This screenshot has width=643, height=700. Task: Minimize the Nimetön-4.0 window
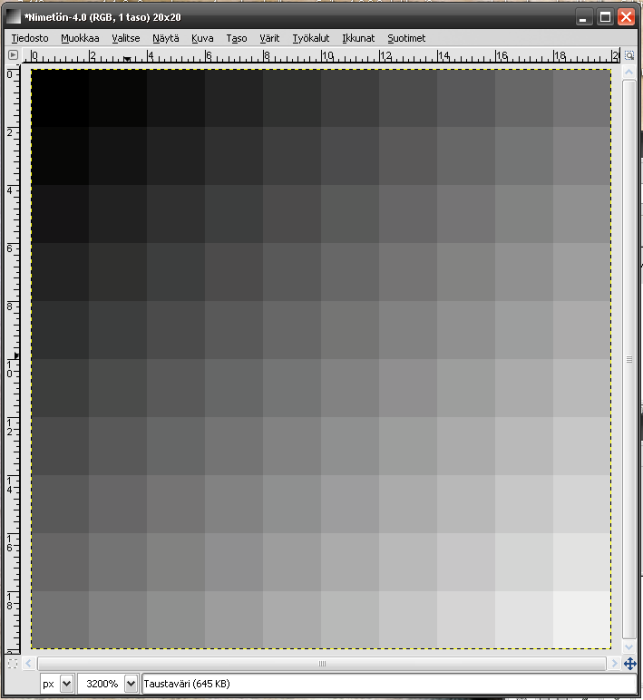pos(582,17)
